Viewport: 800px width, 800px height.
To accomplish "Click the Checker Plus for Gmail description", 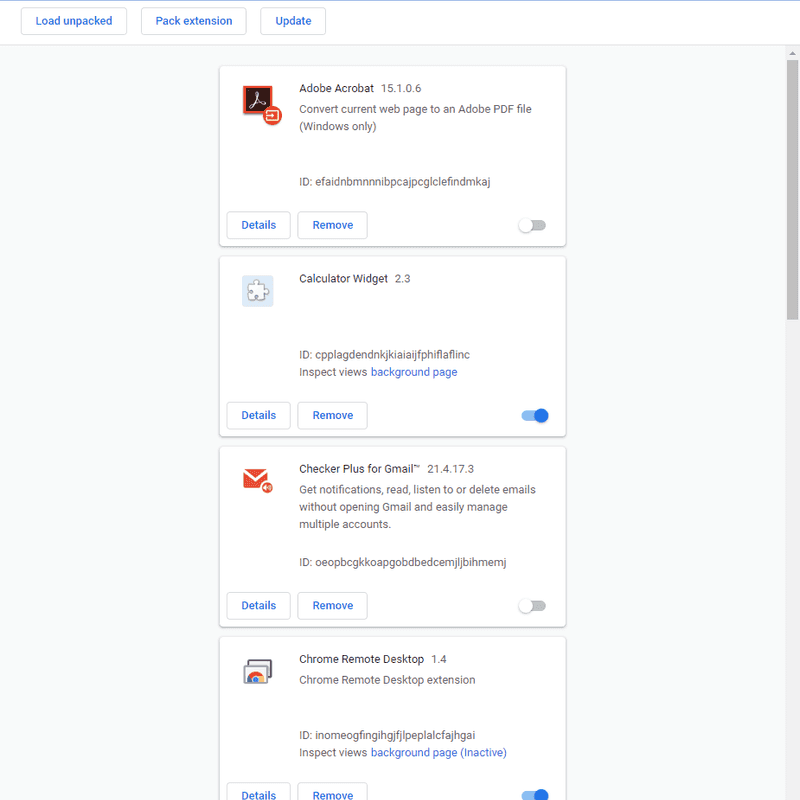I will click(417, 507).
